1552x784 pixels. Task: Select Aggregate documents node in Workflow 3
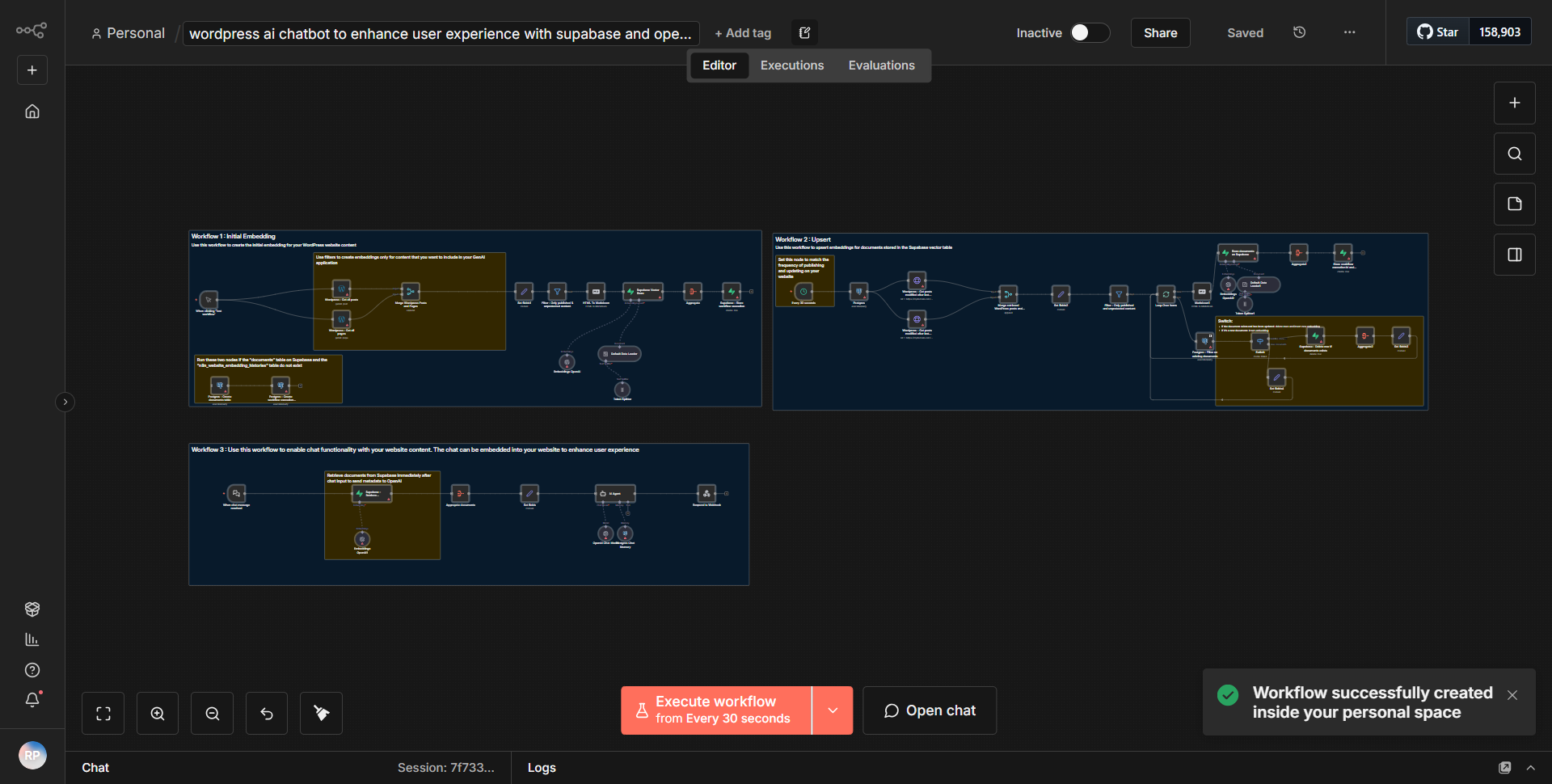point(460,493)
